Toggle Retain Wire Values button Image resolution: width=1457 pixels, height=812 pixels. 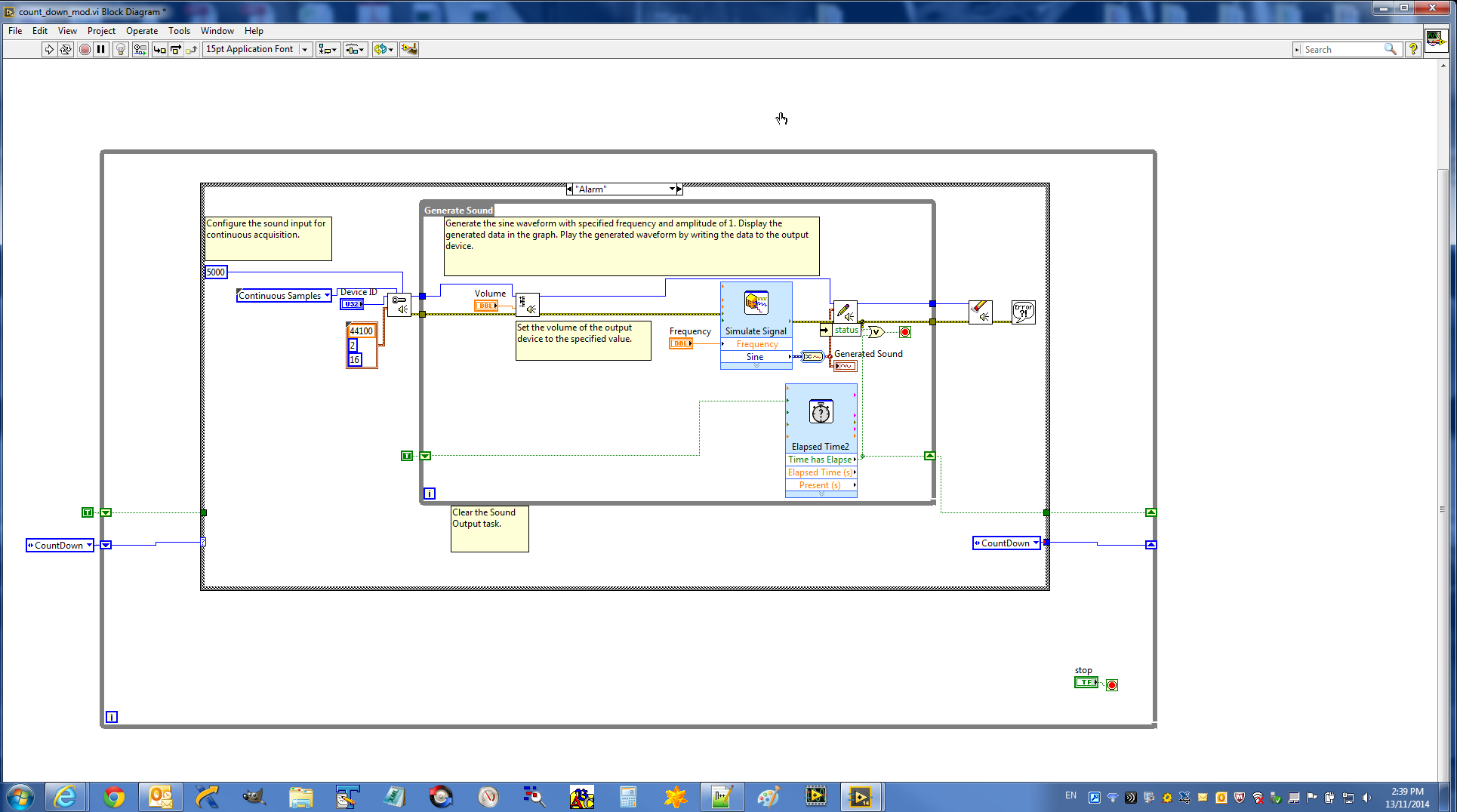140,49
